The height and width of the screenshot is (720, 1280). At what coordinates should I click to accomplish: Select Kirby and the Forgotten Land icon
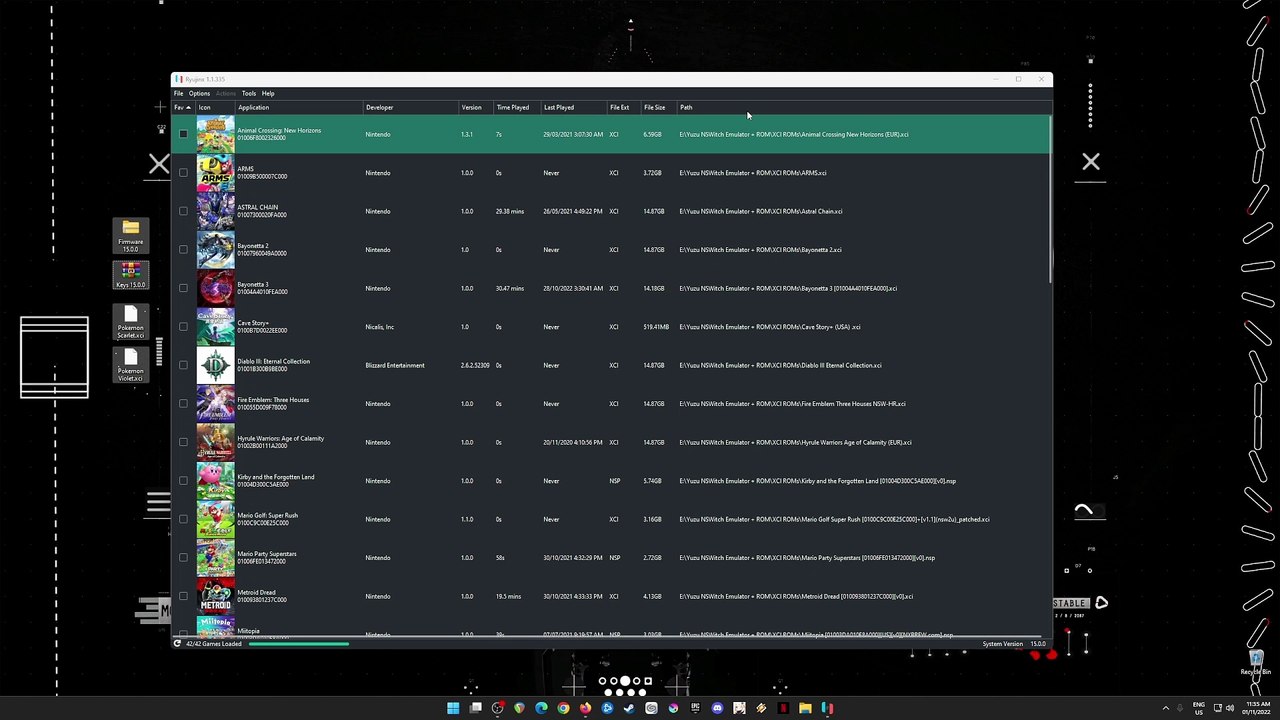215,481
